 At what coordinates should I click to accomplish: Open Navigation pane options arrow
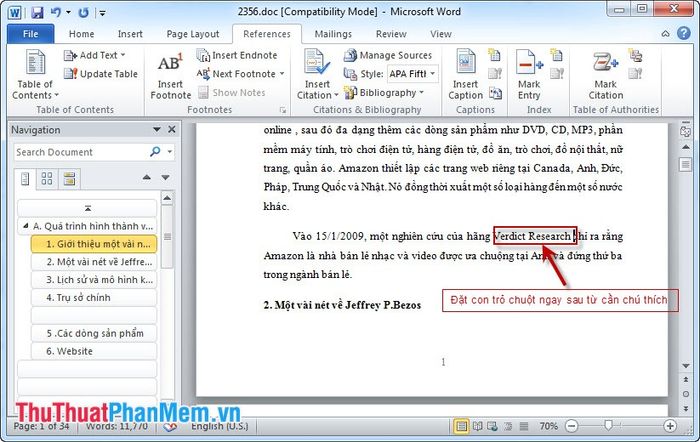pos(157,129)
